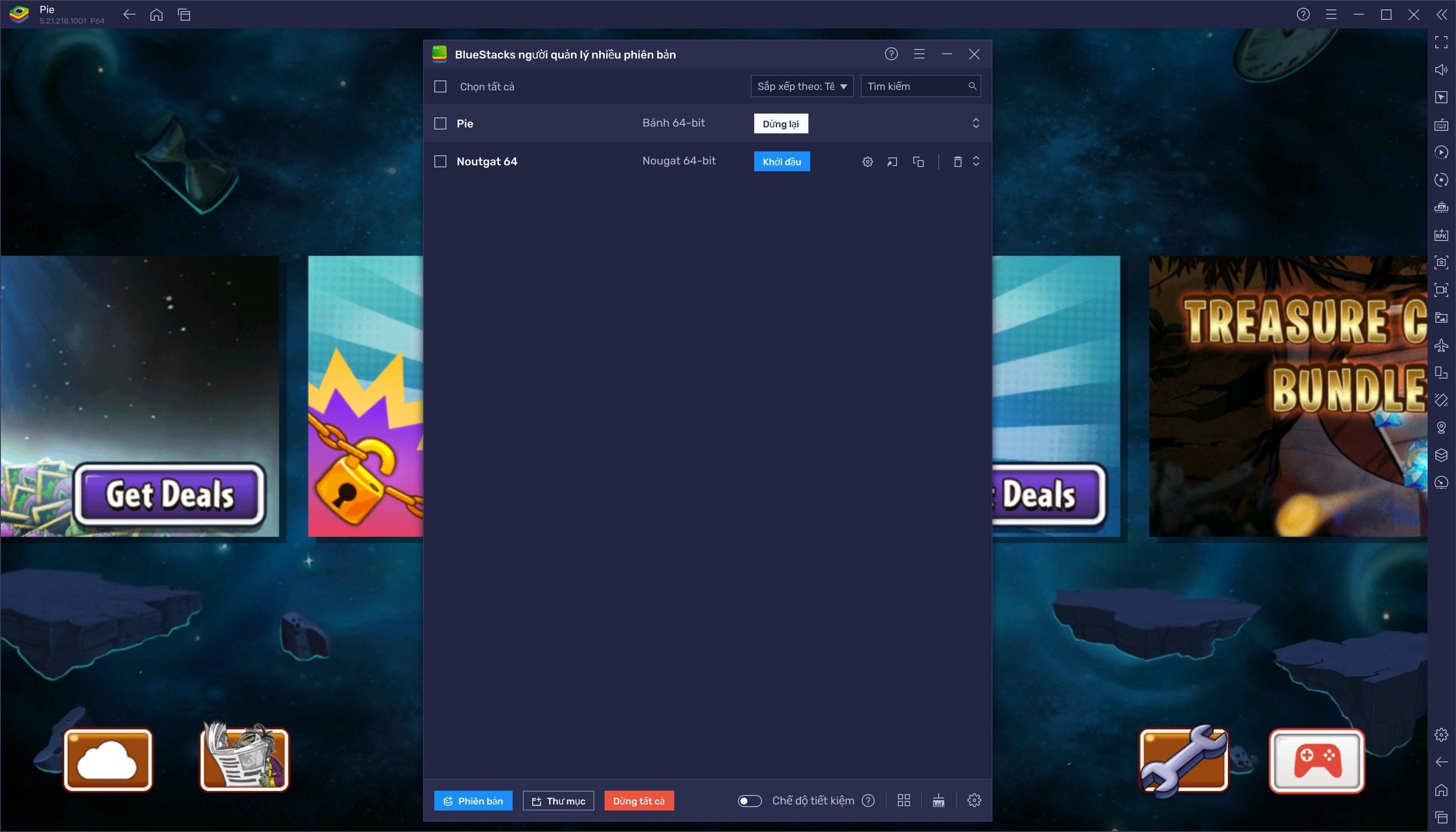Create desktop shortcut for Noutgat 64

coord(892,162)
